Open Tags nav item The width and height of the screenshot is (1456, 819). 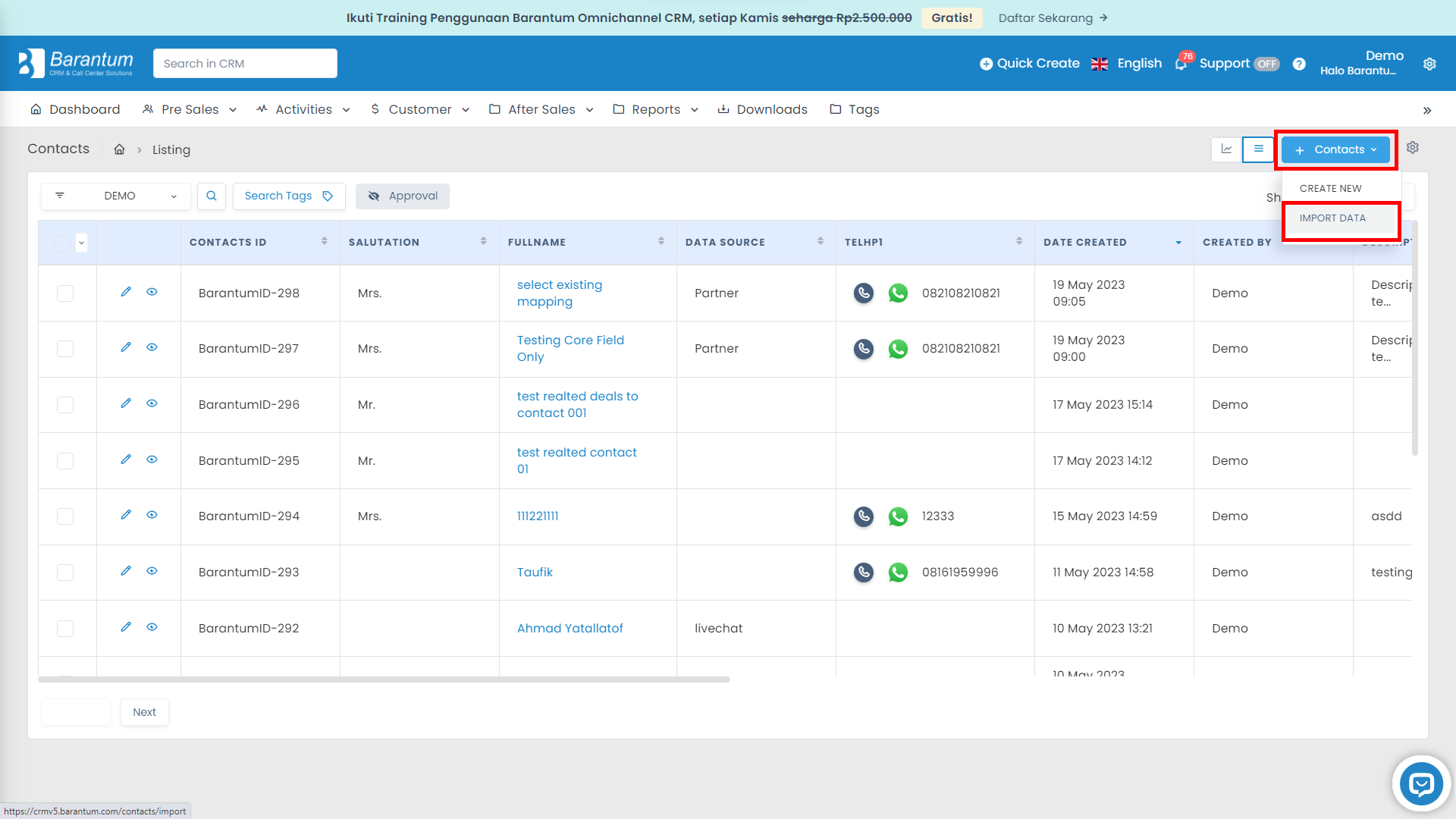click(x=855, y=109)
